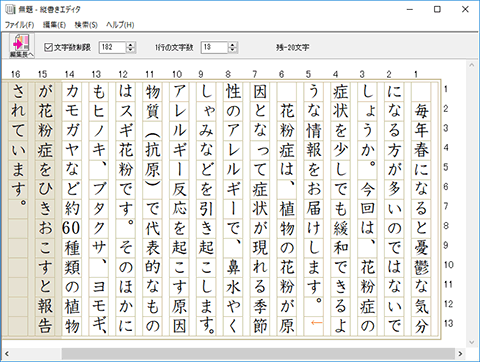Image resolution: width=480 pixels, height=362 pixels.
Task: Click the 60 cell in column 14
Action: (x=71, y=228)
